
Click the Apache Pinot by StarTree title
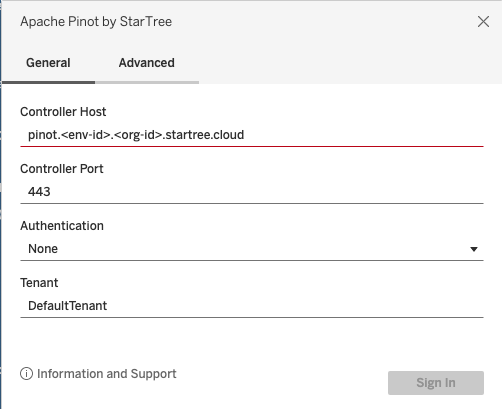(x=96, y=22)
